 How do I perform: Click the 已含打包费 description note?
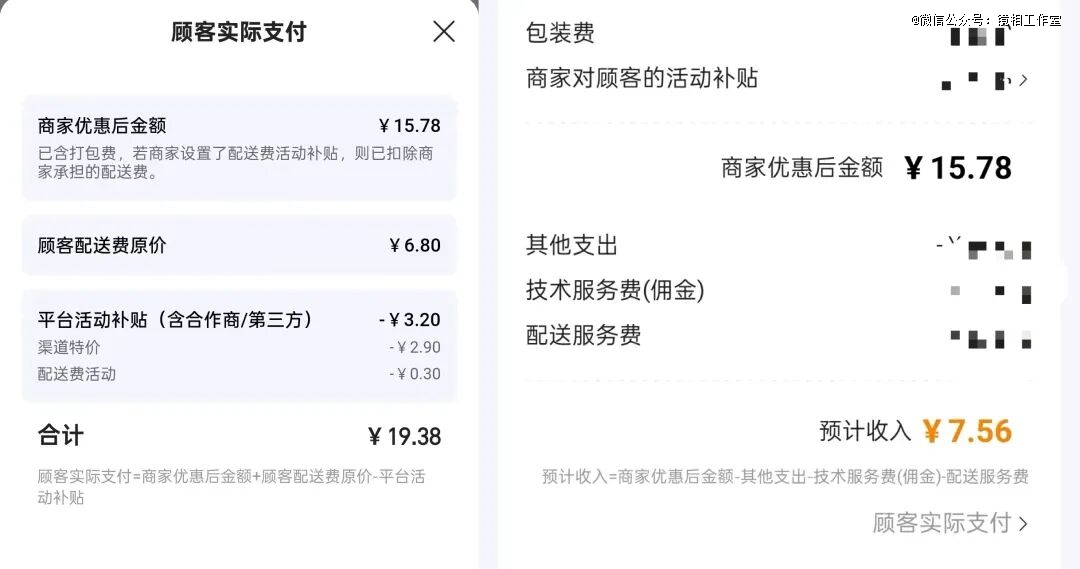pos(235,163)
